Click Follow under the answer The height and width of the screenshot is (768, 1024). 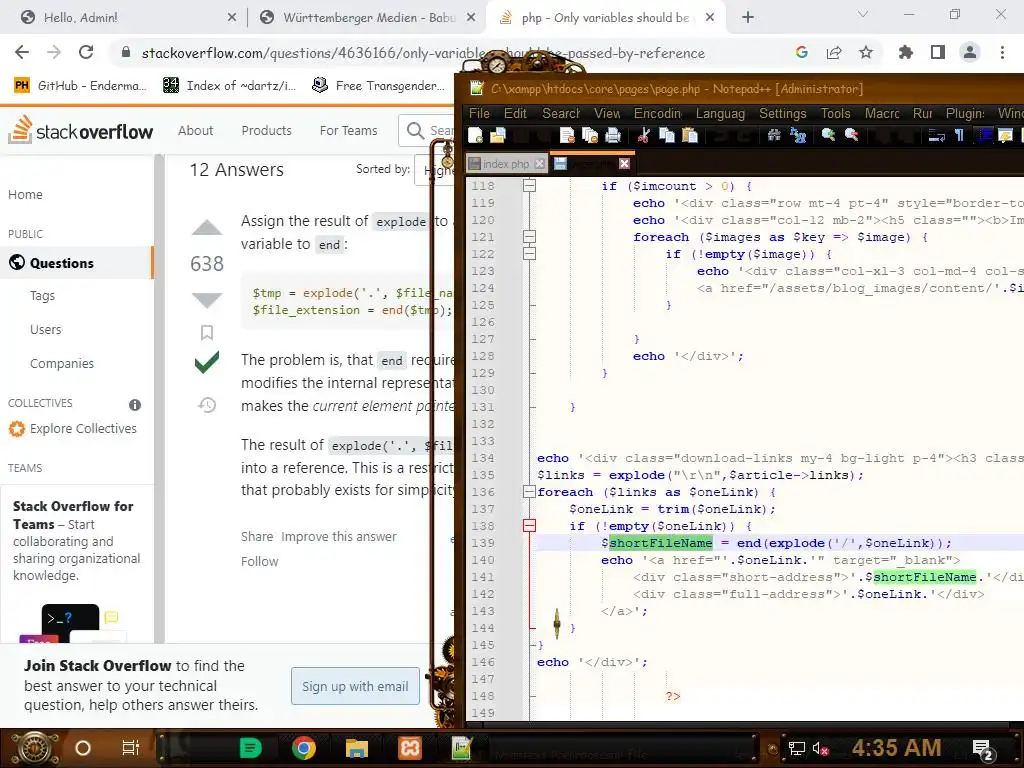click(x=259, y=562)
